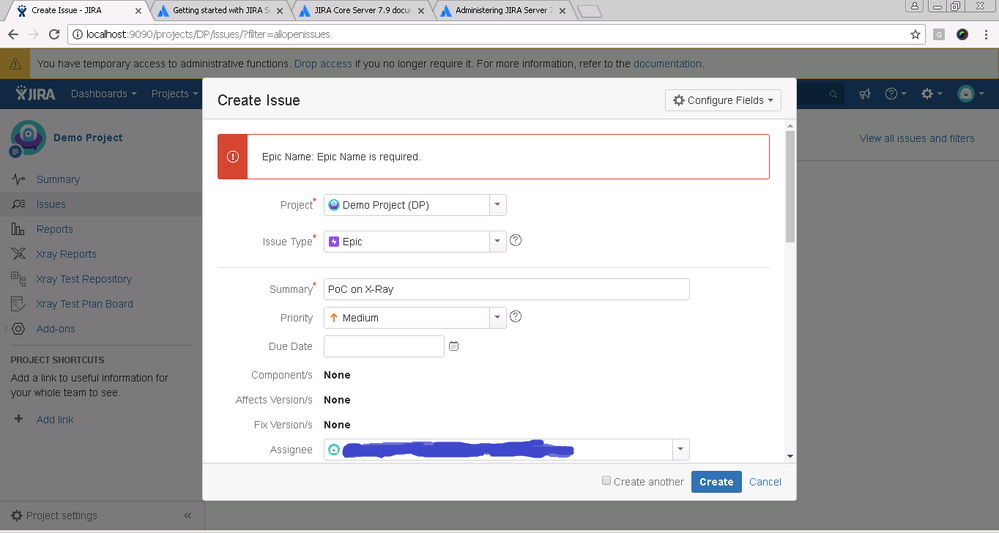The height and width of the screenshot is (533, 999).
Task: Click the Issues sidebar search icon
Action: point(18,204)
